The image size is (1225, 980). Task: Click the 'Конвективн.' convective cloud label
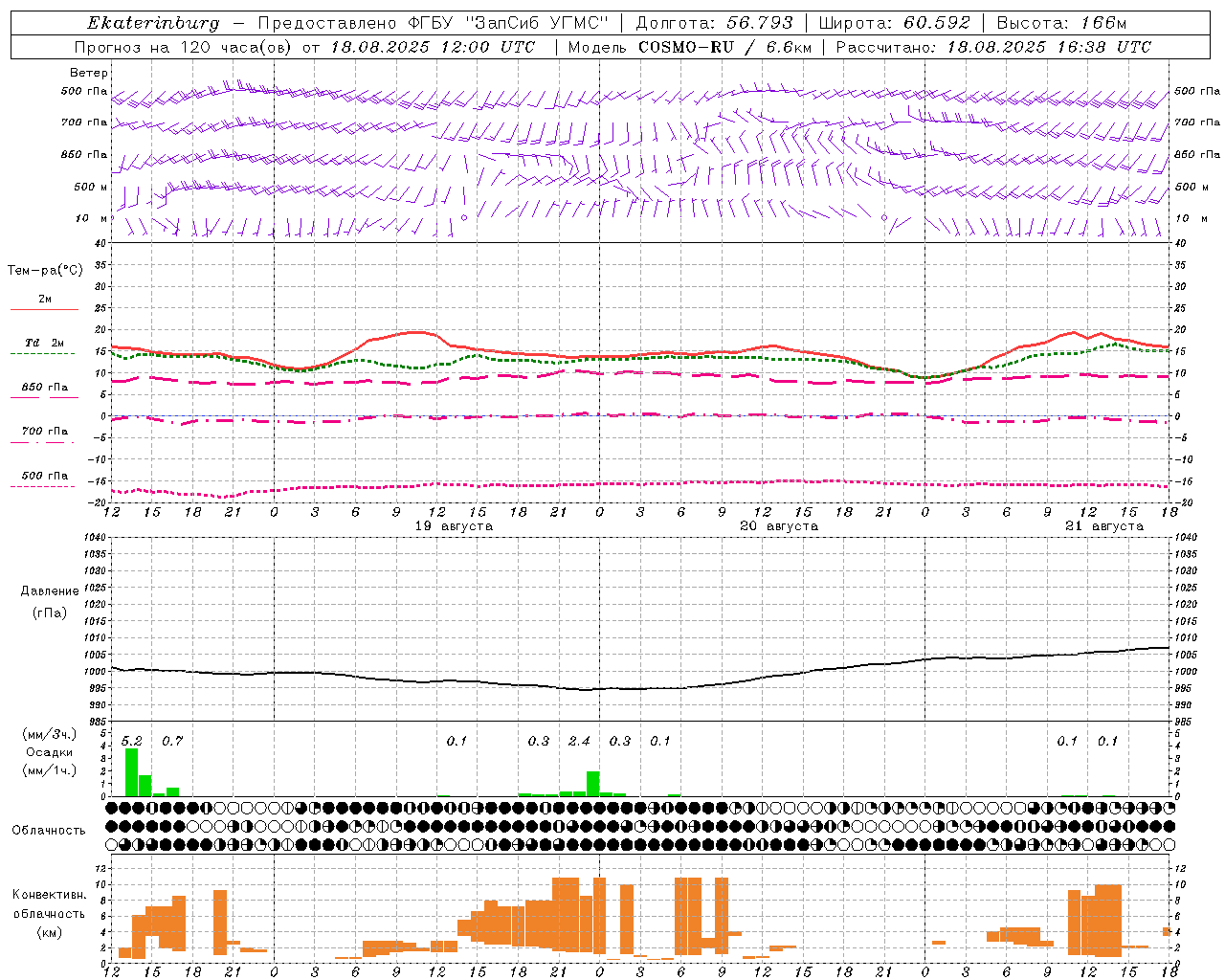50,895
